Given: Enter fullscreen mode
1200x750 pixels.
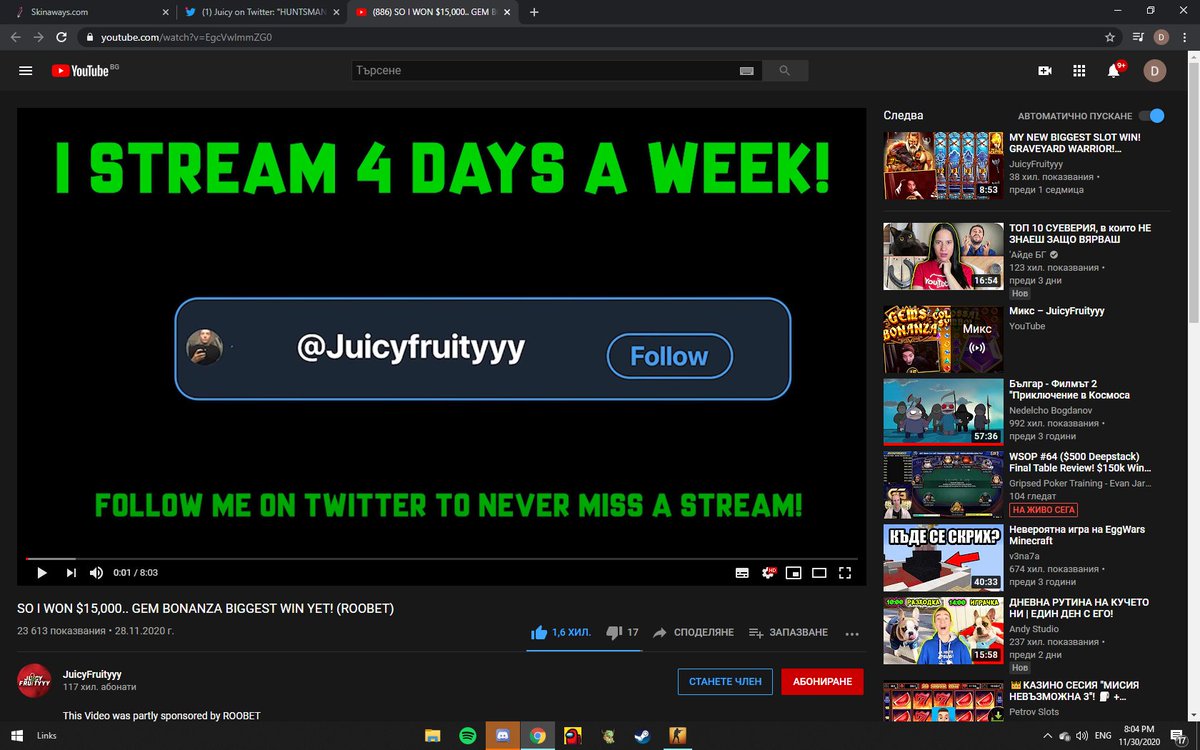Looking at the screenshot, I should 845,573.
